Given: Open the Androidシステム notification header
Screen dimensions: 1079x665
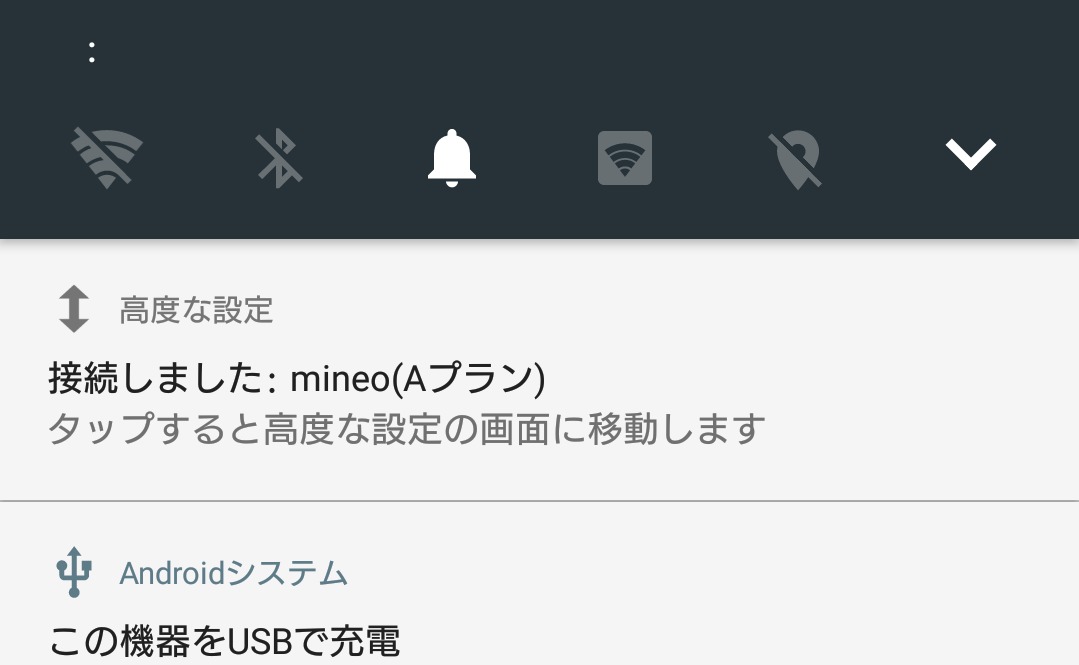Looking at the screenshot, I should pyautogui.click(x=201, y=573).
